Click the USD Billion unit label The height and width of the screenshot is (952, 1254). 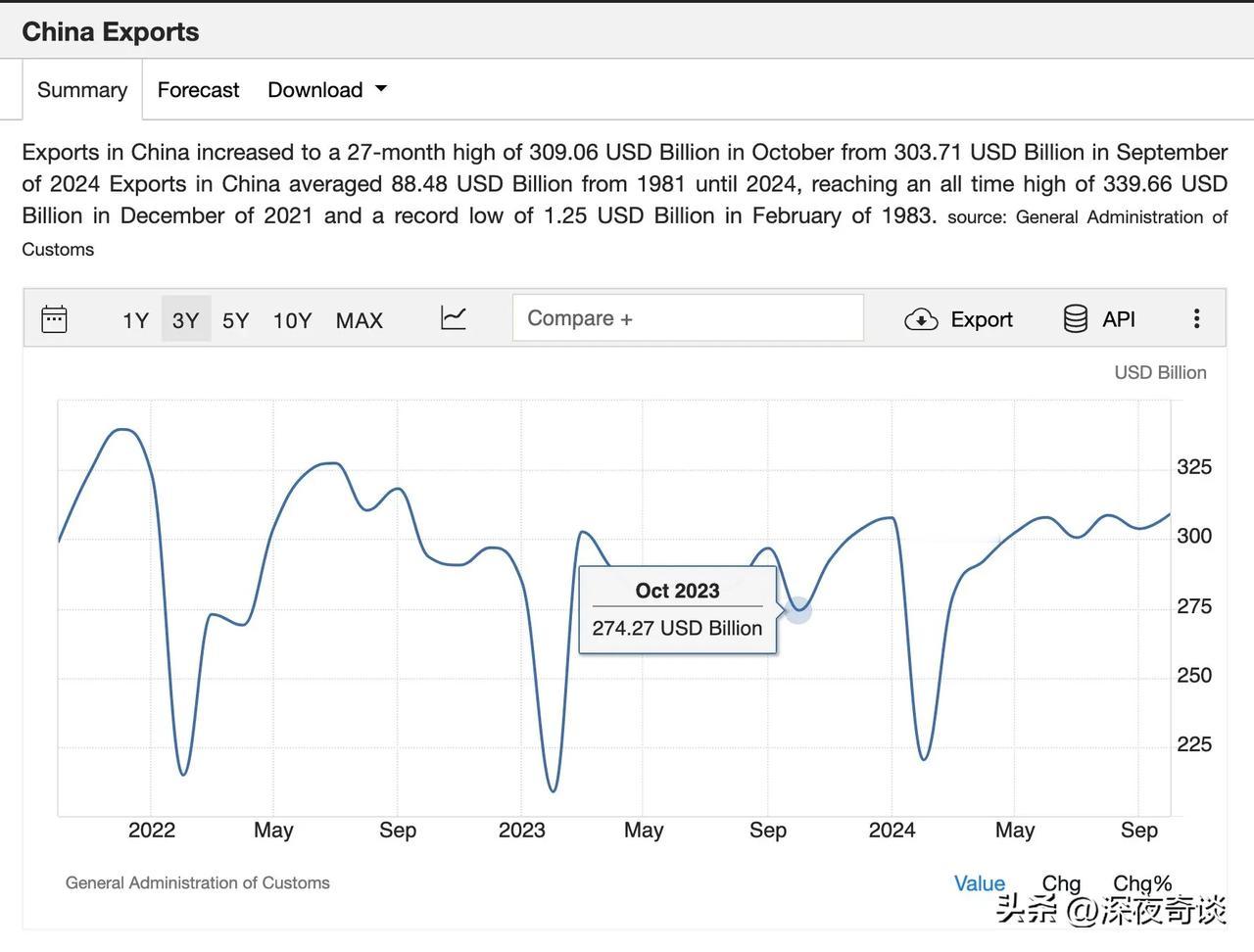tap(1160, 372)
